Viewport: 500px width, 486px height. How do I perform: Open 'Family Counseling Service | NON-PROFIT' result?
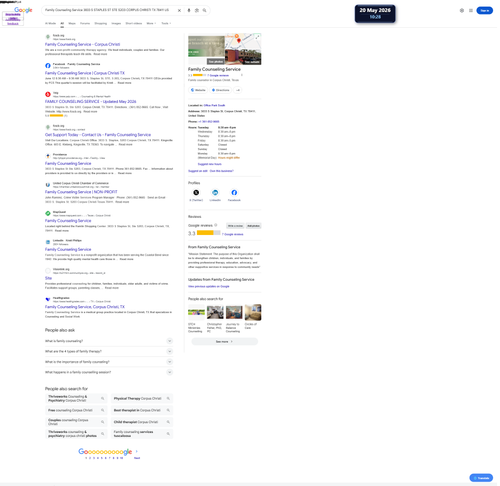[x=81, y=192]
